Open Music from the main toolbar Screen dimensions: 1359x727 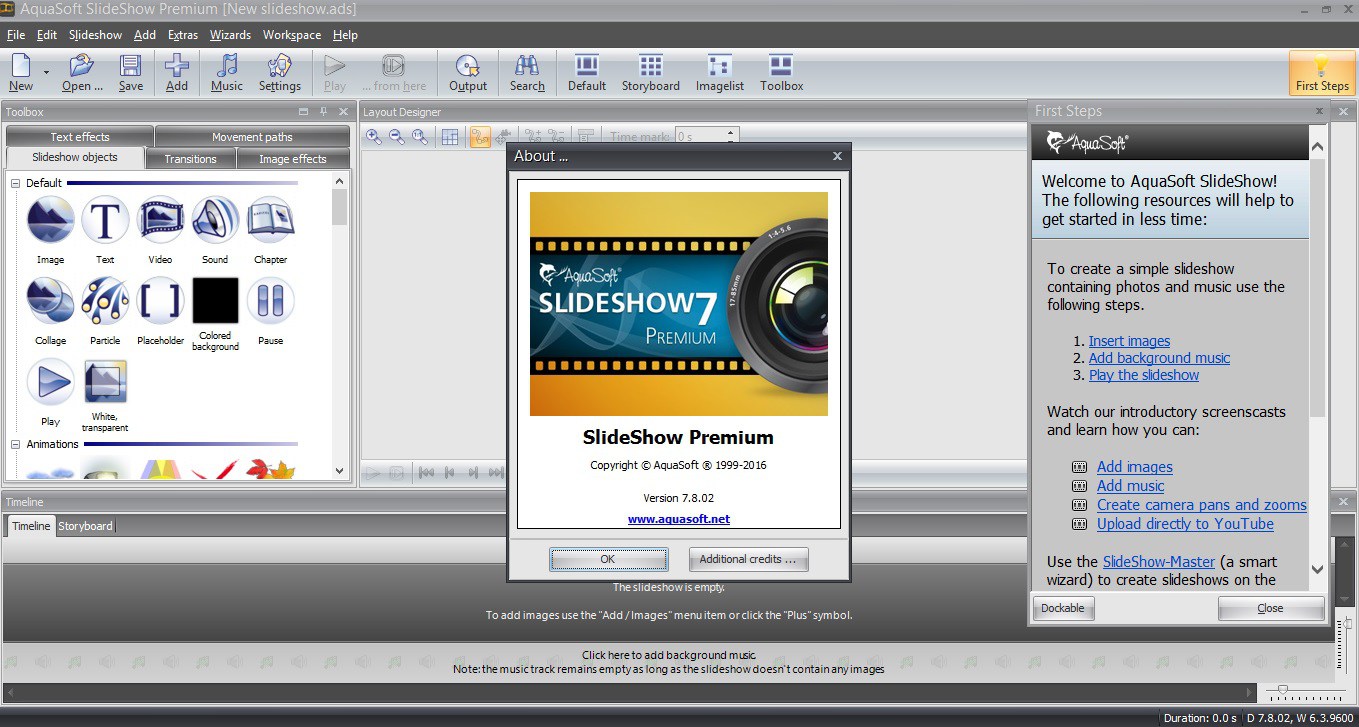(x=227, y=72)
